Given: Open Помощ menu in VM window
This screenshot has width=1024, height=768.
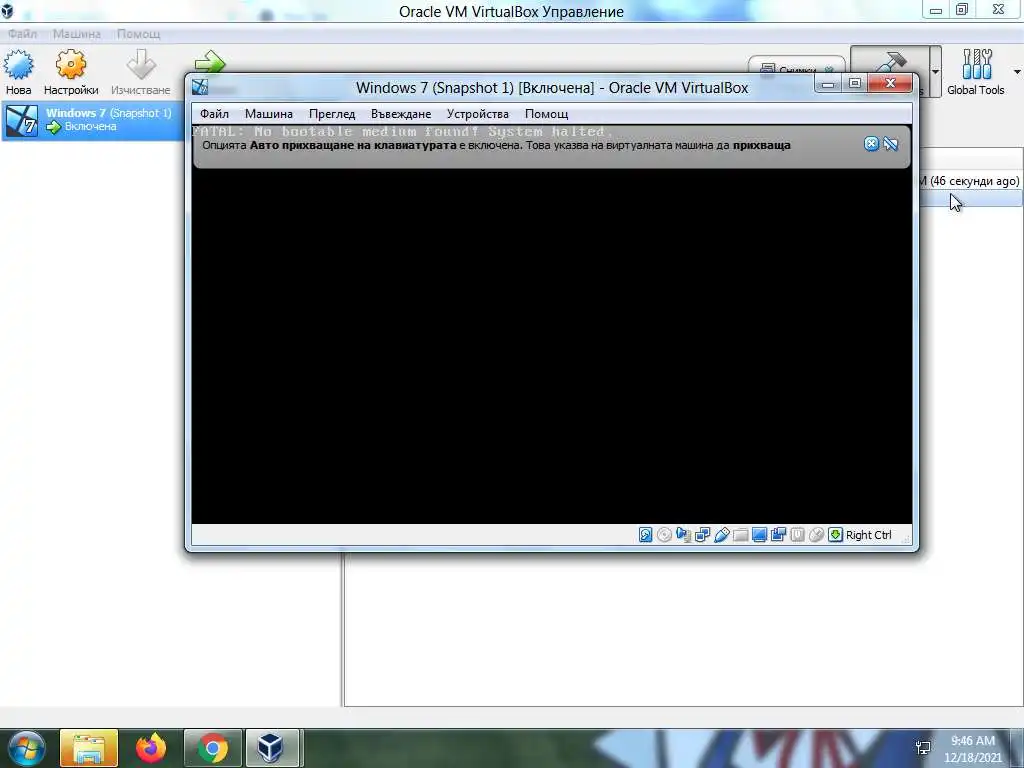Looking at the screenshot, I should (546, 114).
